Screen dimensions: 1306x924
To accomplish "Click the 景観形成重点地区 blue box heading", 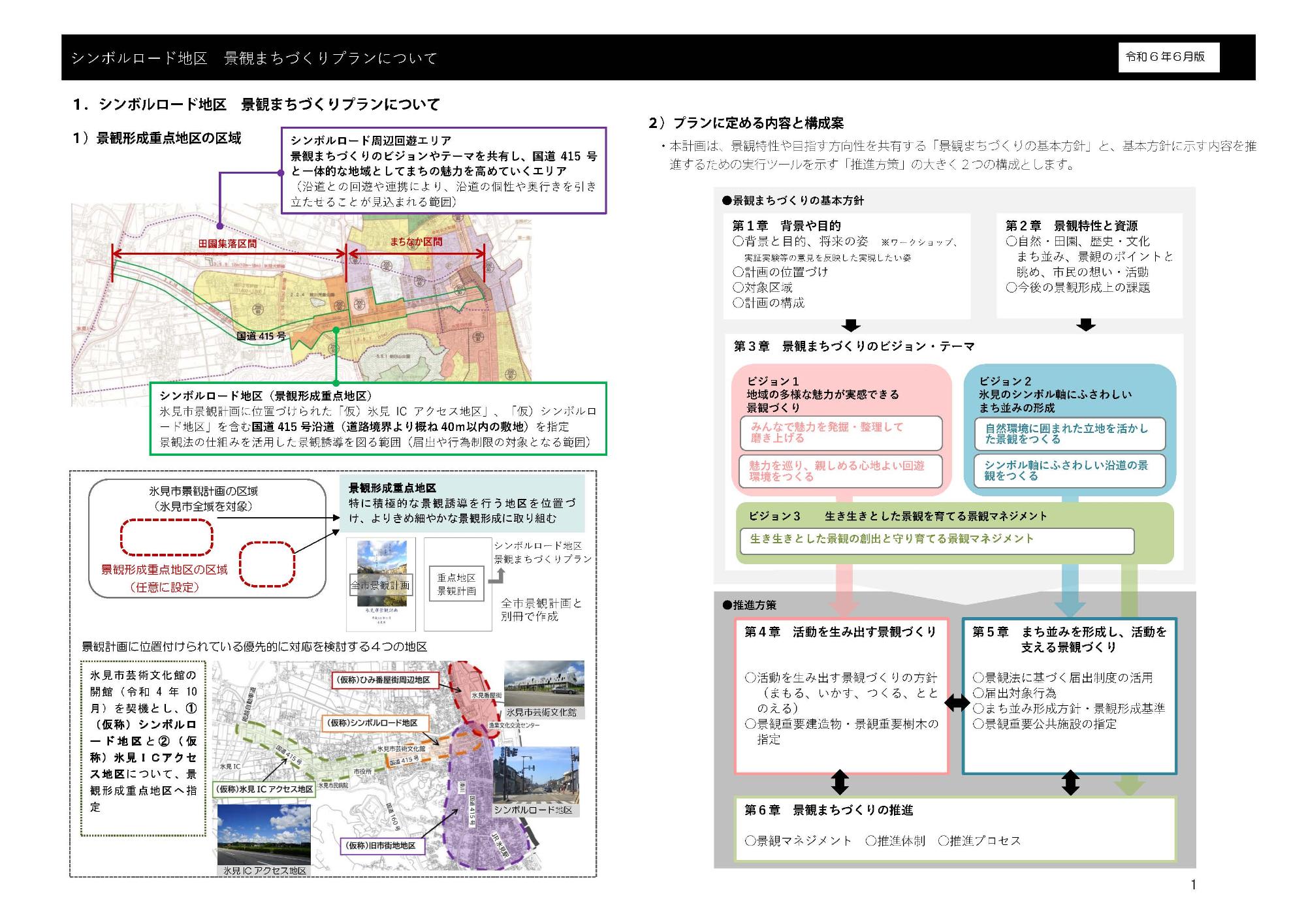I will 392,488.
